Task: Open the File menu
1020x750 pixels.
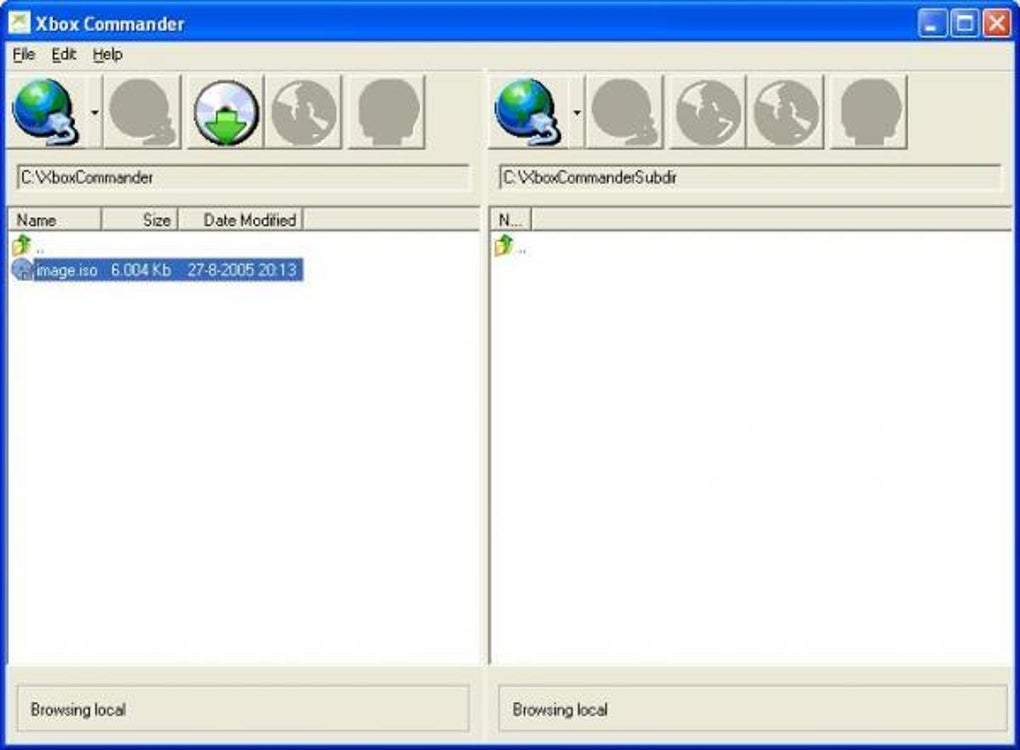Action: (x=23, y=55)
